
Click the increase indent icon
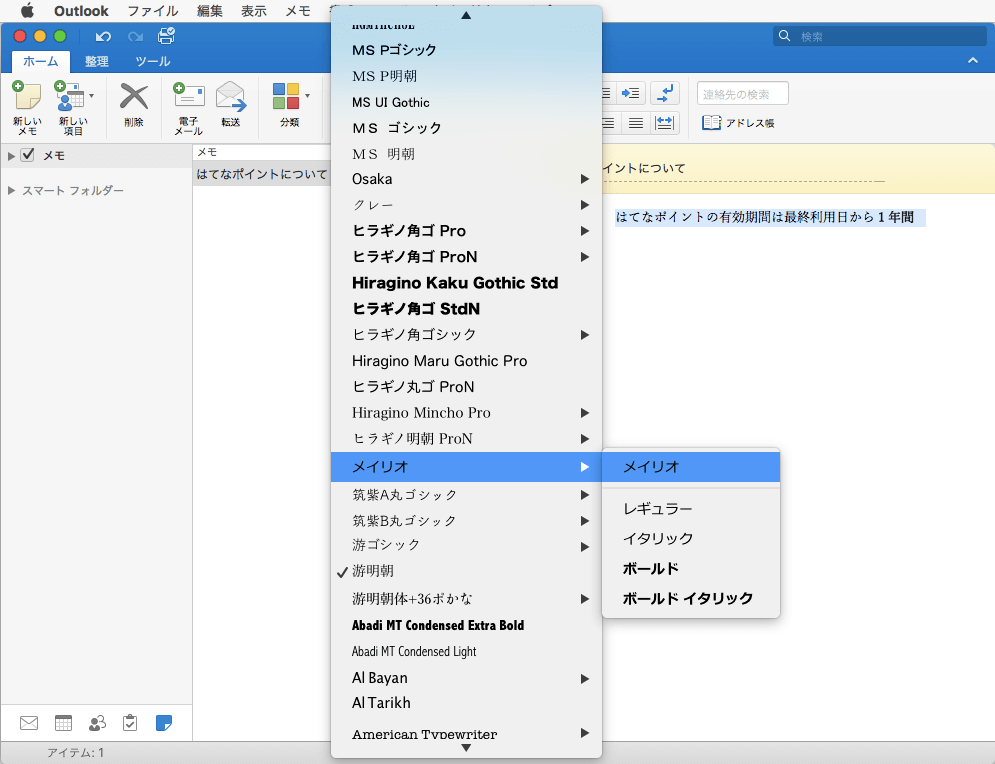point(631,93)
